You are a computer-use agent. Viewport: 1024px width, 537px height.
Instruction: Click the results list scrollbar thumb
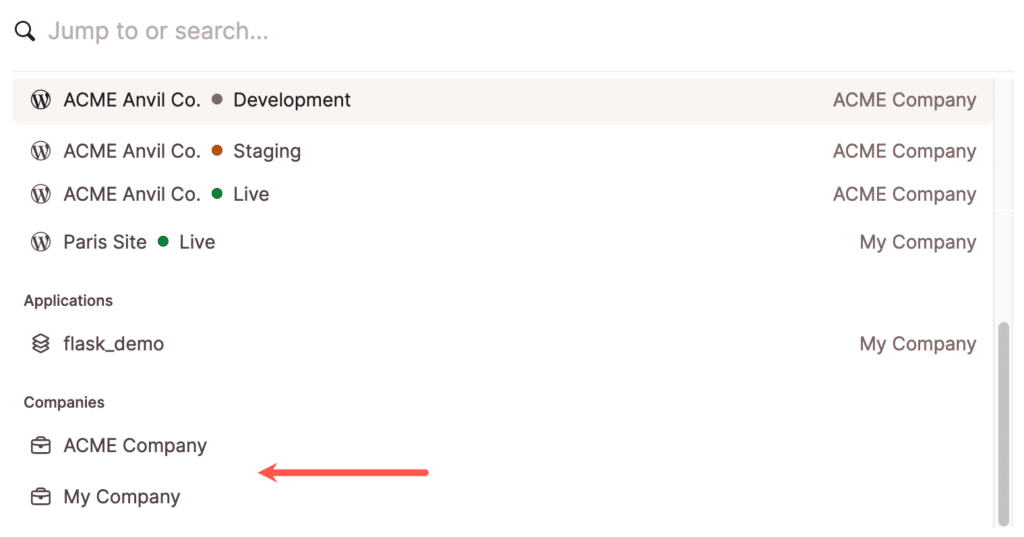tap(1003, 420)
